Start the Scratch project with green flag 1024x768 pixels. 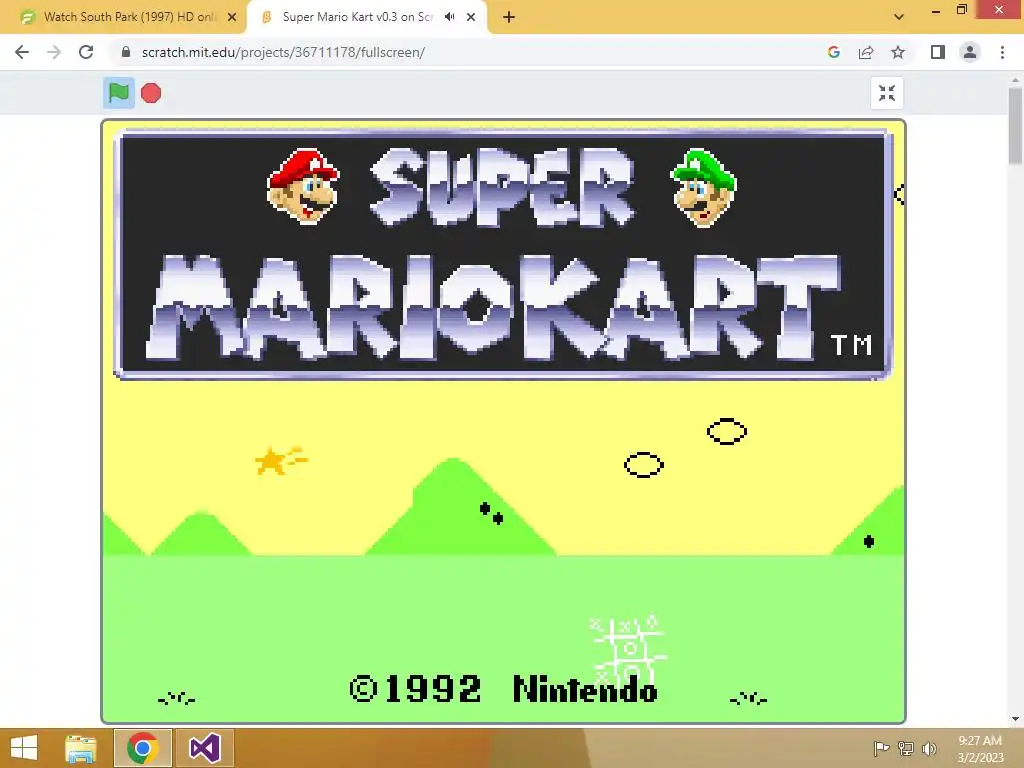(x=119, y=93)
